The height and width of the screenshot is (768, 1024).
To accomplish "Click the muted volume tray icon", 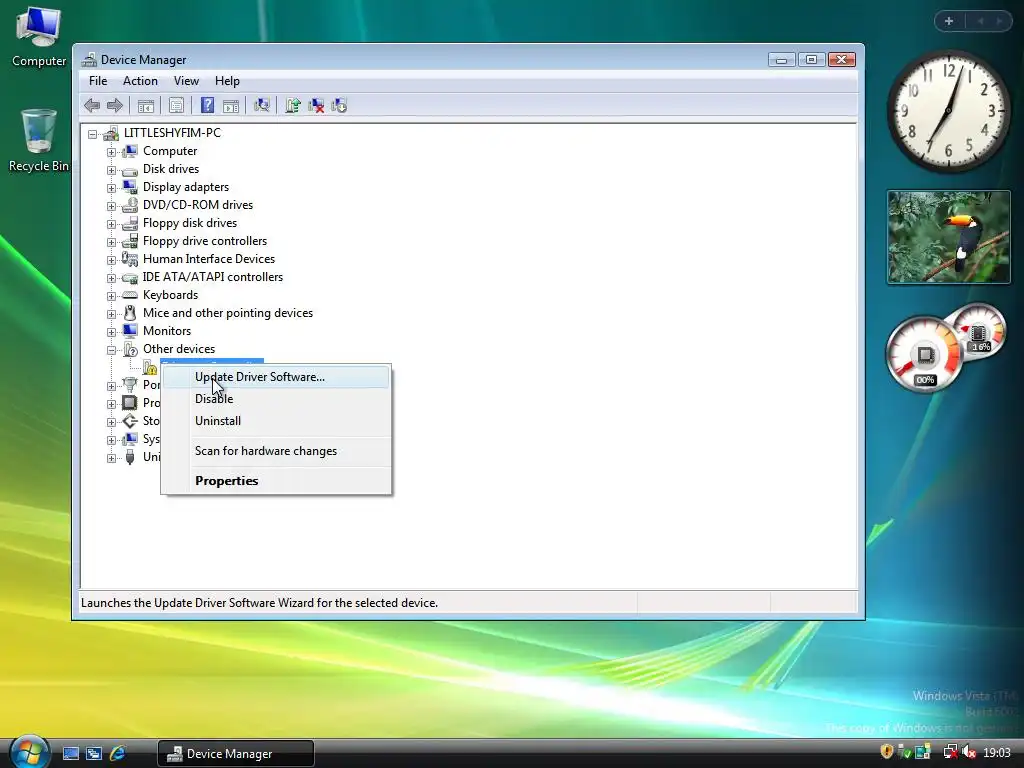I will 969,752.
